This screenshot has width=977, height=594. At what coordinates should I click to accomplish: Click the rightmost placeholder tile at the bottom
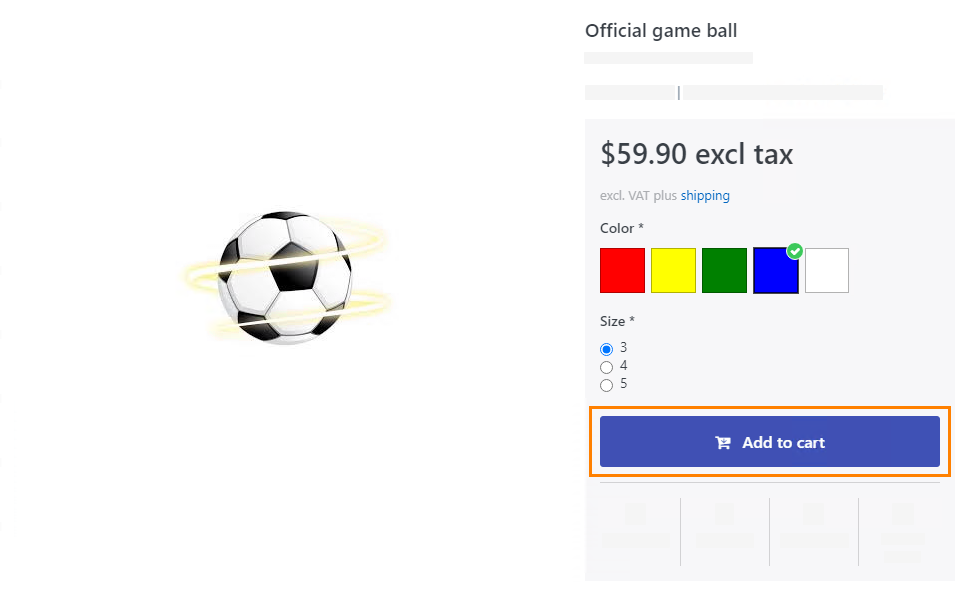(901, 531)
